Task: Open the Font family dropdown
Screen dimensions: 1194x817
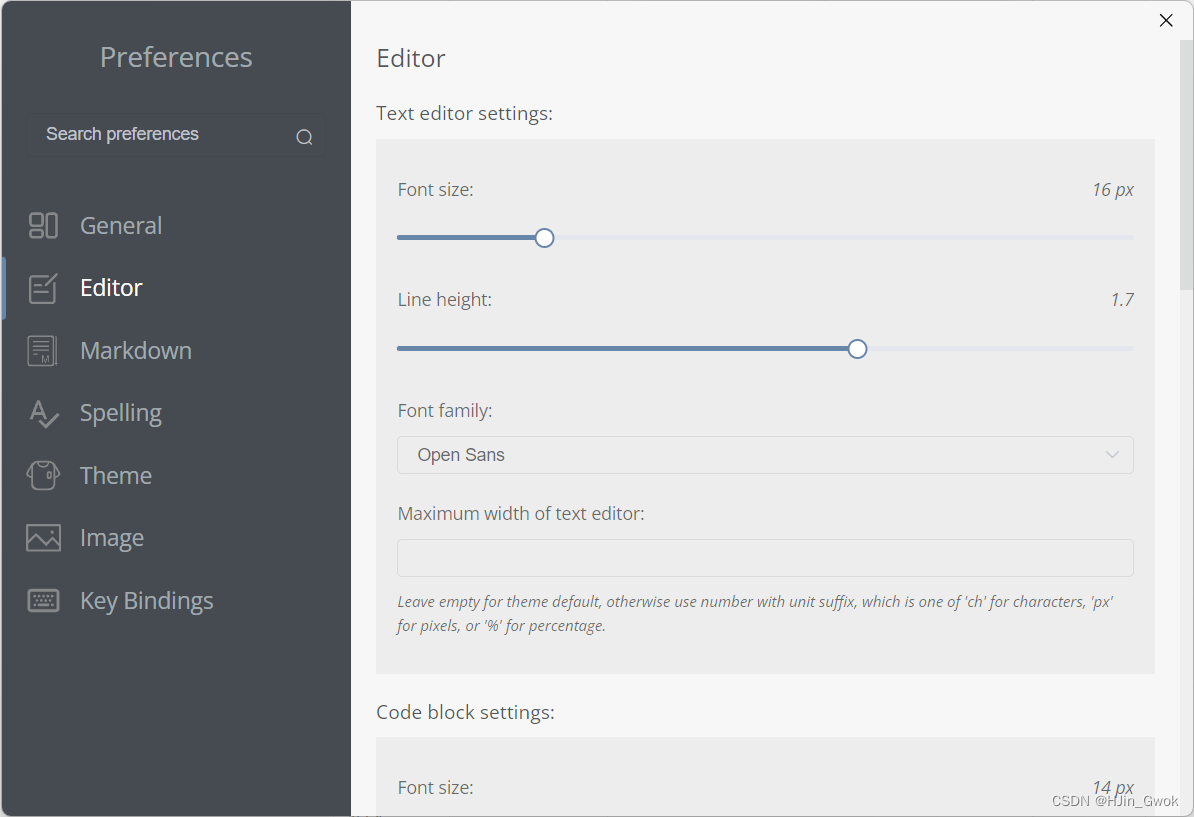Action: [x=765, y=455]
